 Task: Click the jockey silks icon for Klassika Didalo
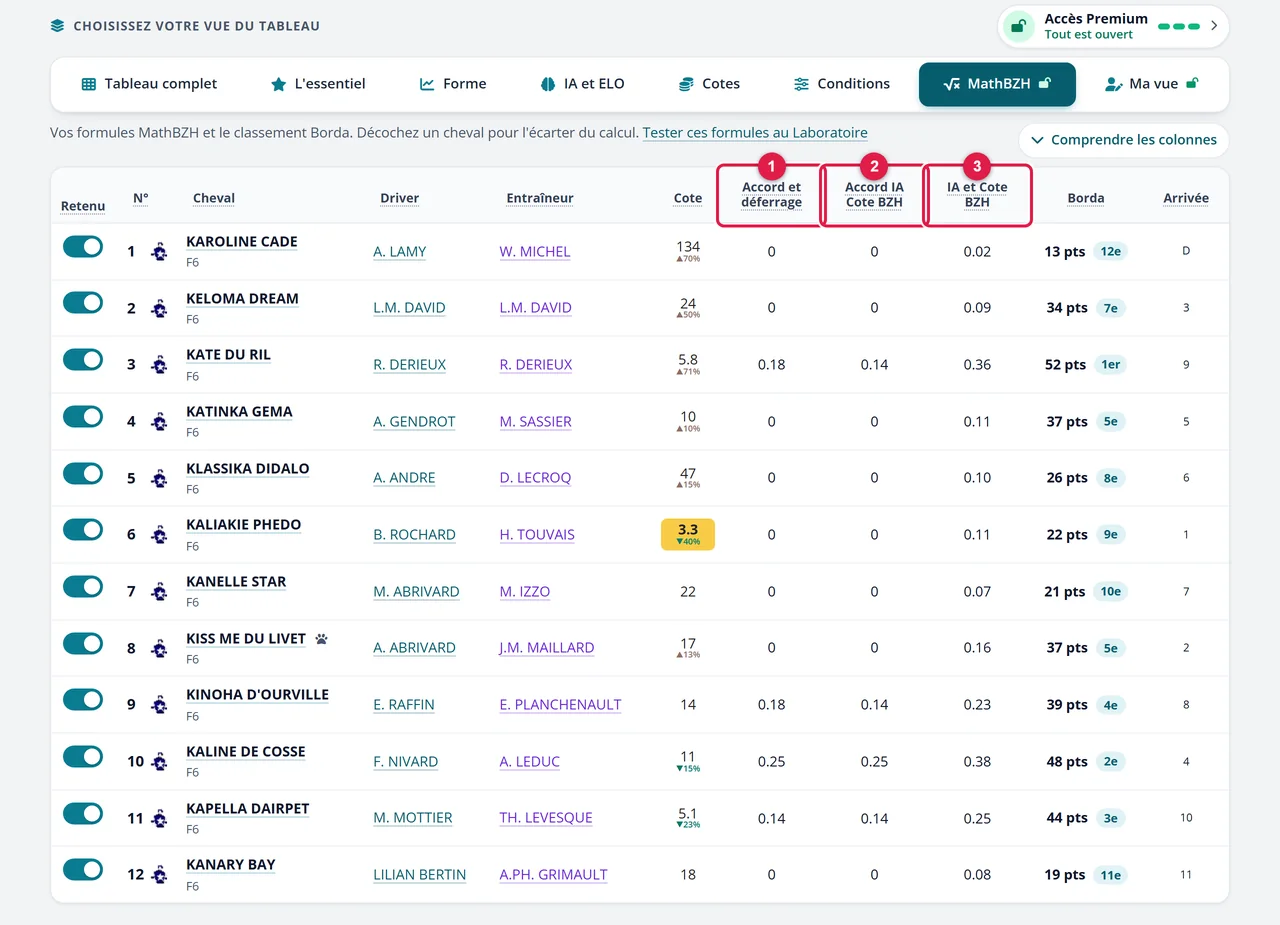point(159,478)
